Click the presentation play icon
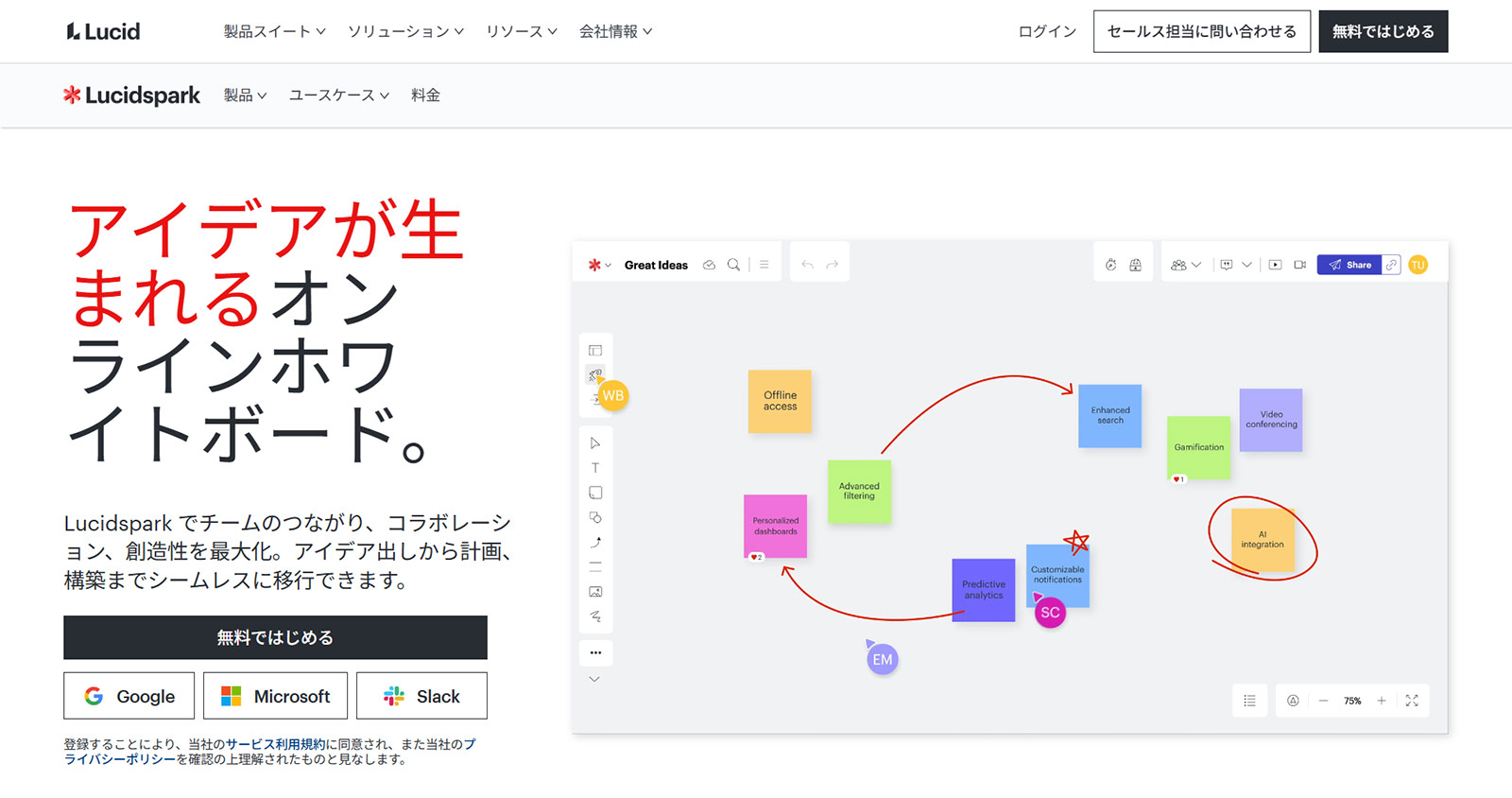The width and height of the screenshot is (1512, 798). click(1275, 265)
